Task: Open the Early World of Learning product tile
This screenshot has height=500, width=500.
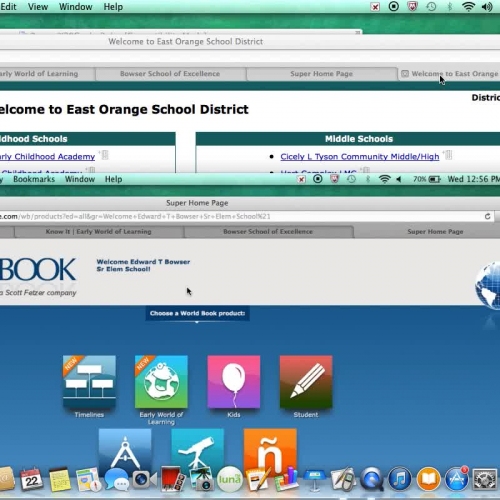Action: click(x=161, y=382)
